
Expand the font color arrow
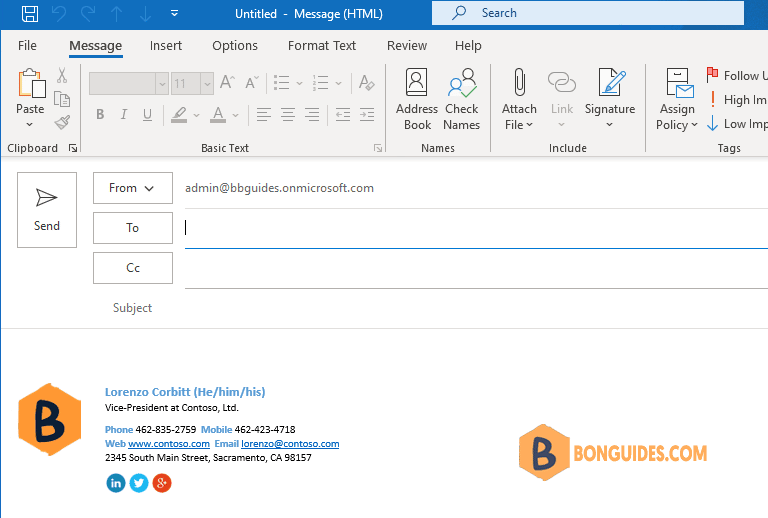pyautogui.click(x=236, y=116)
